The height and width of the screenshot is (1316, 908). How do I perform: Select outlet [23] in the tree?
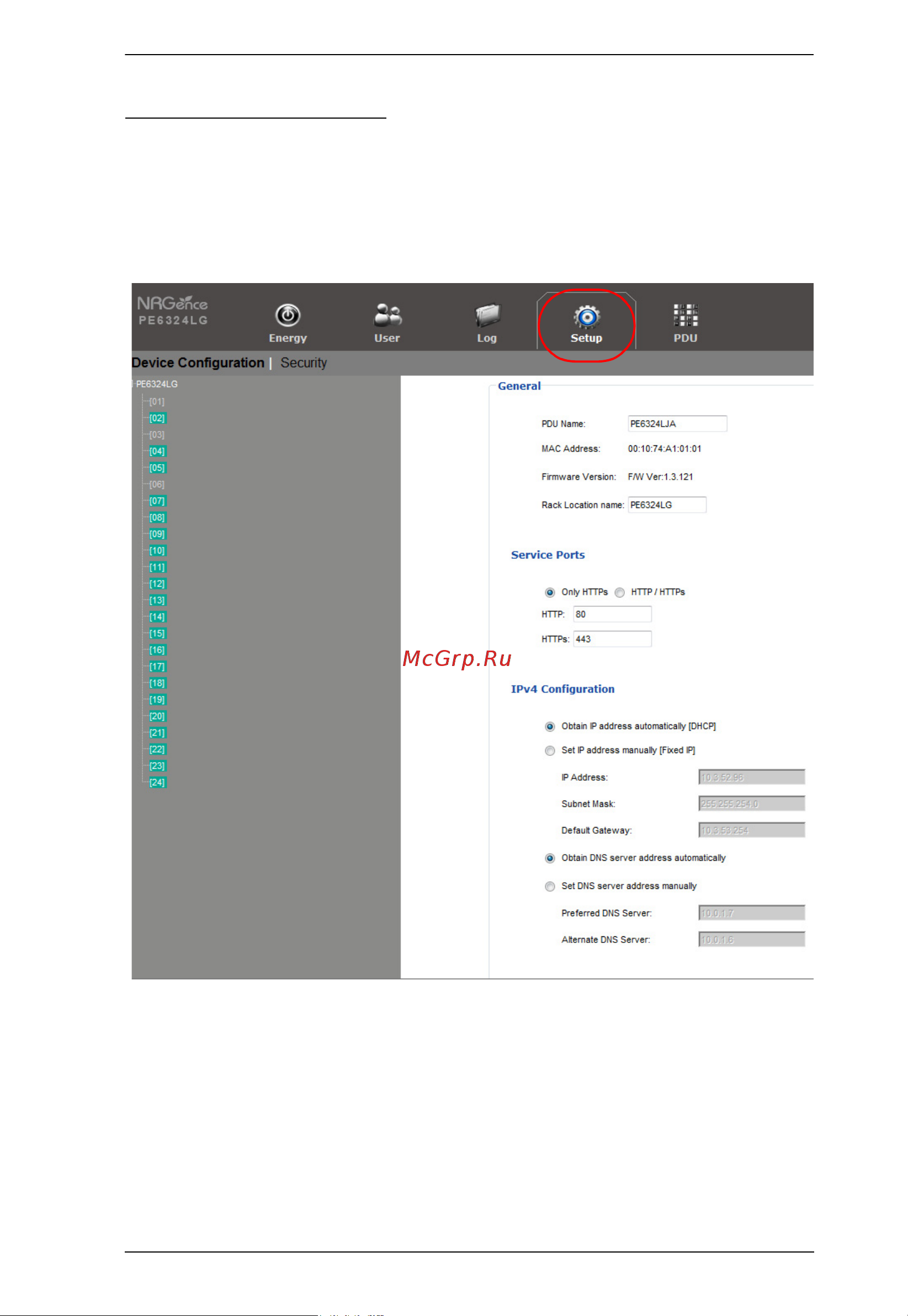click(x=157, y=765)
